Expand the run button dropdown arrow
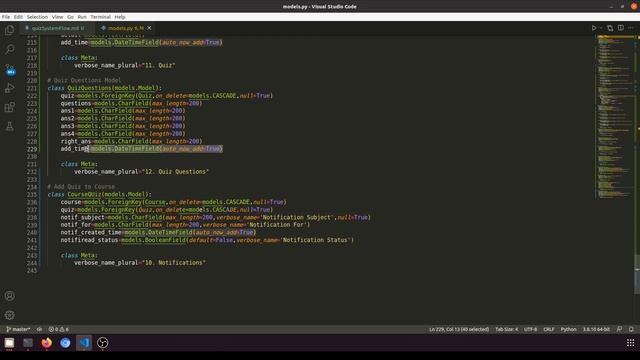This screenshot has width=640, height=360. [601, 28]
